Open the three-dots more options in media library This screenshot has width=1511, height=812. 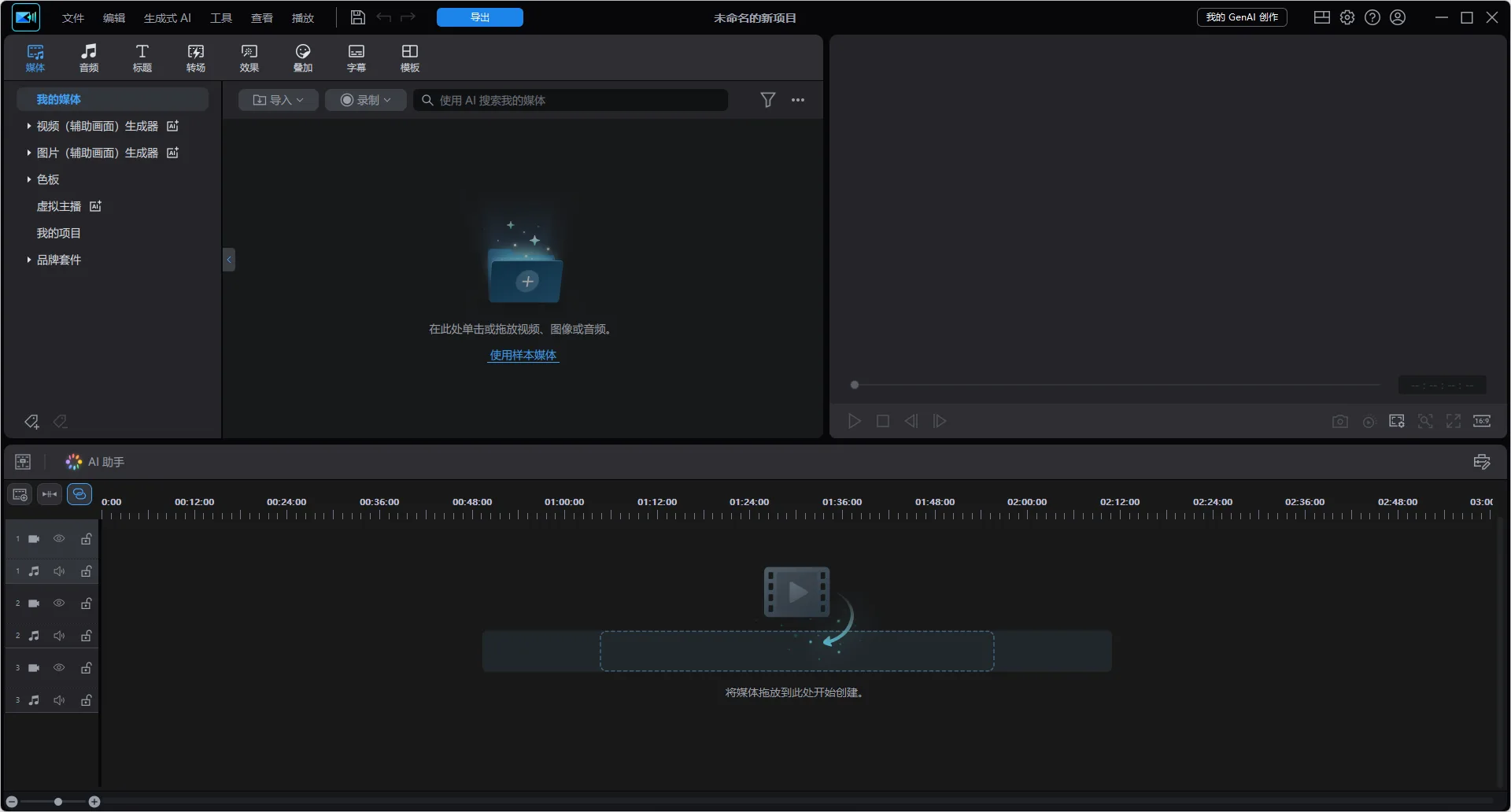(x=798, y=100)
